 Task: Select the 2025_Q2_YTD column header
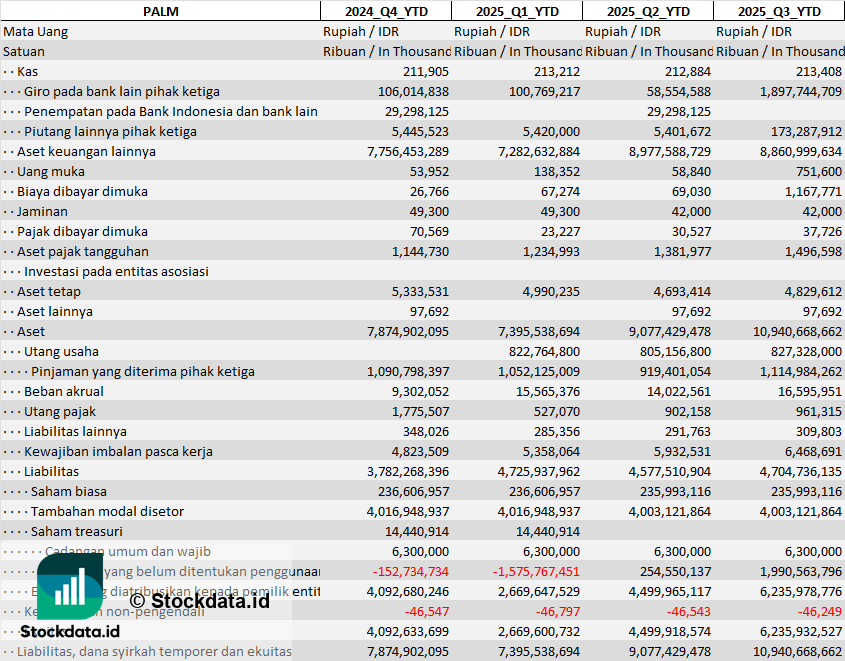(647, 11)
